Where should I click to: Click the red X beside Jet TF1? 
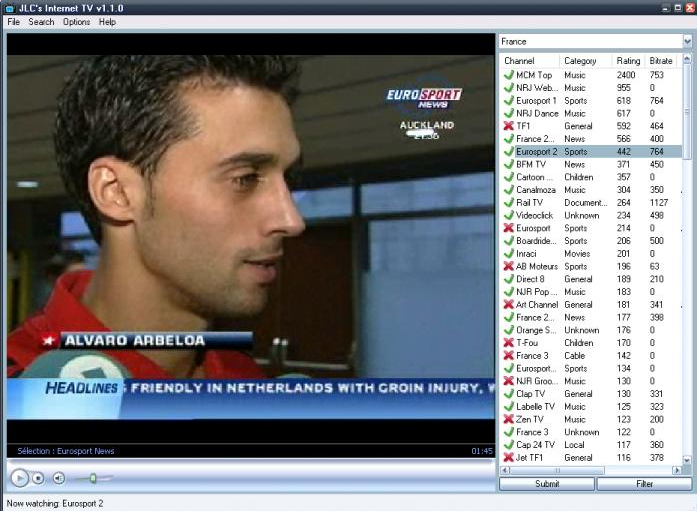point(509,457)
